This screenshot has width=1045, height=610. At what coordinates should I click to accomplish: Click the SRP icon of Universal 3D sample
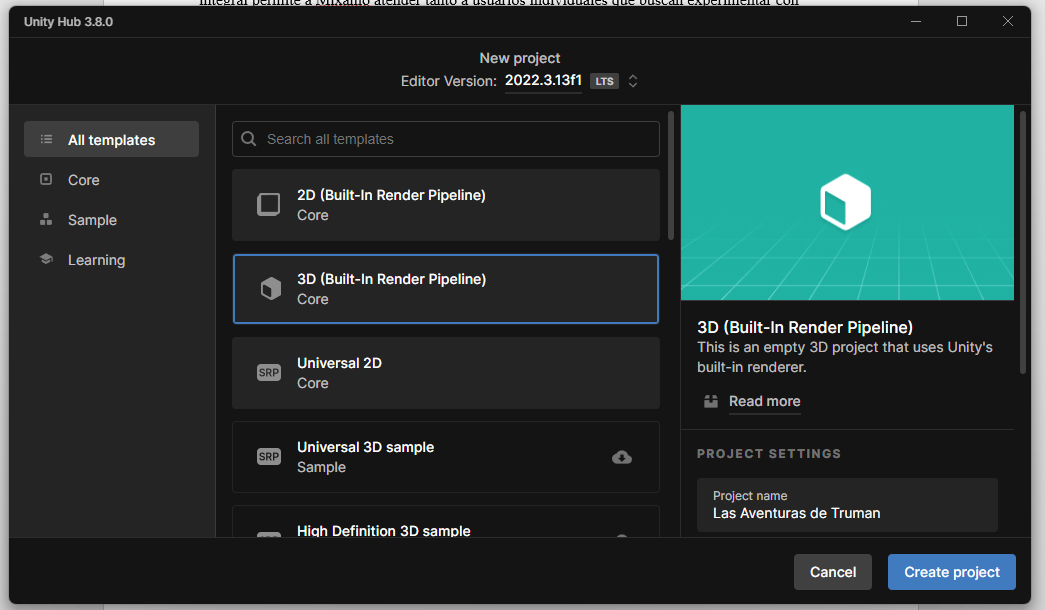[269, 457]
